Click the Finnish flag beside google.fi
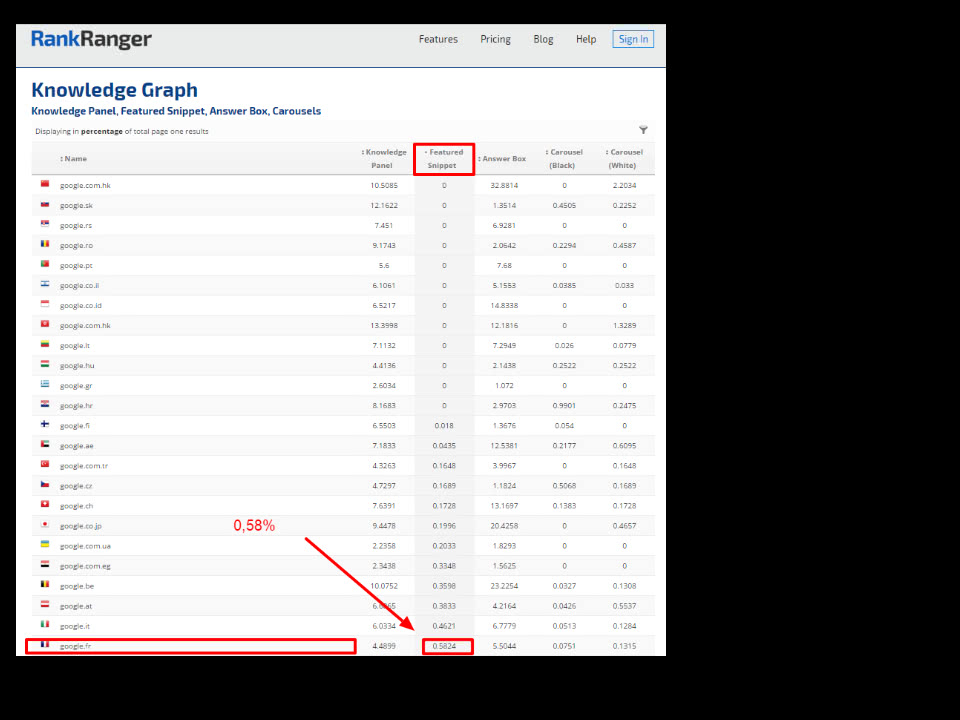This screenshot has height=720, width=960. coord(45,424)
